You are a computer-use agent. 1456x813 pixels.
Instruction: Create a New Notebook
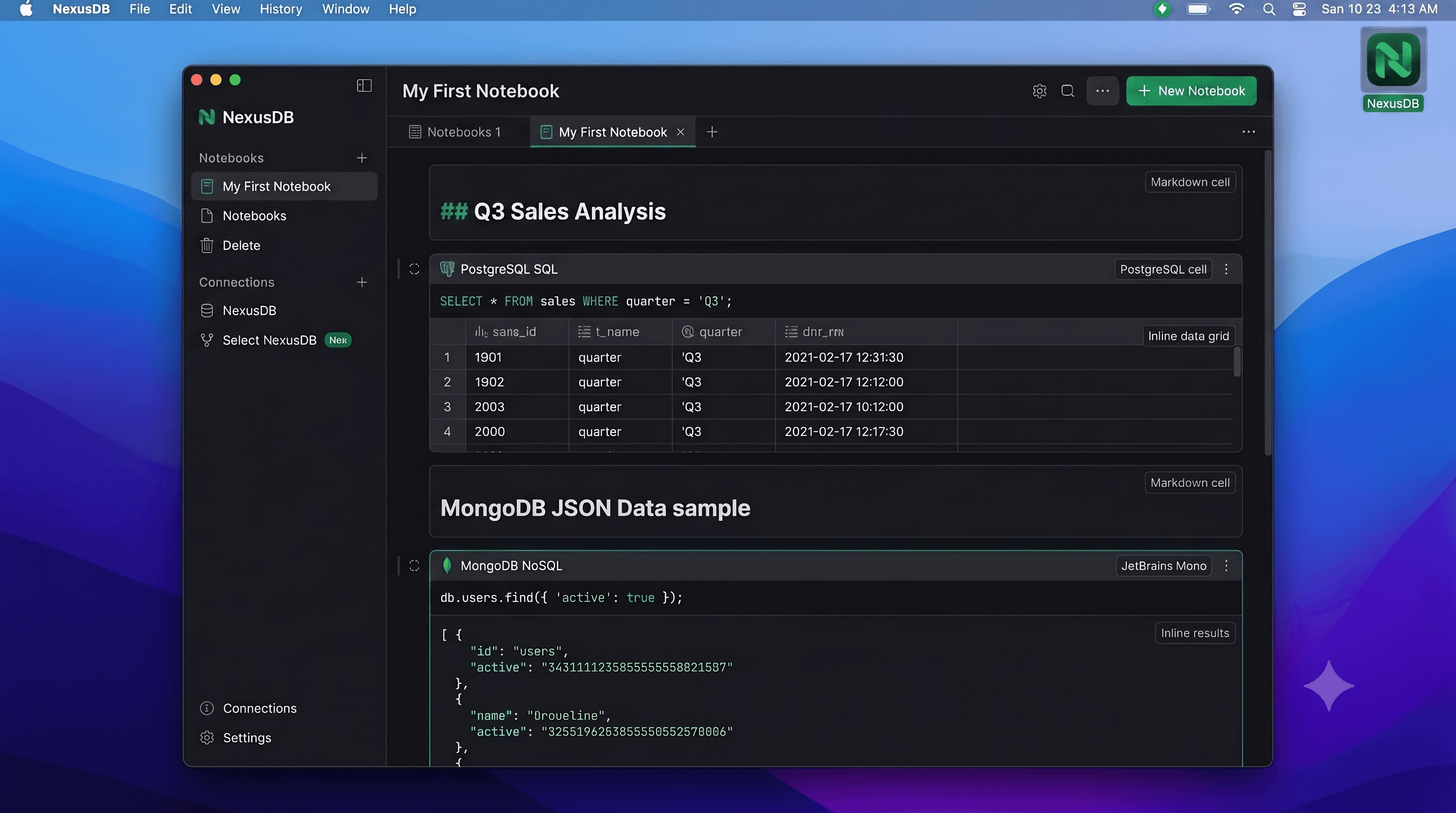[1191, 91]
